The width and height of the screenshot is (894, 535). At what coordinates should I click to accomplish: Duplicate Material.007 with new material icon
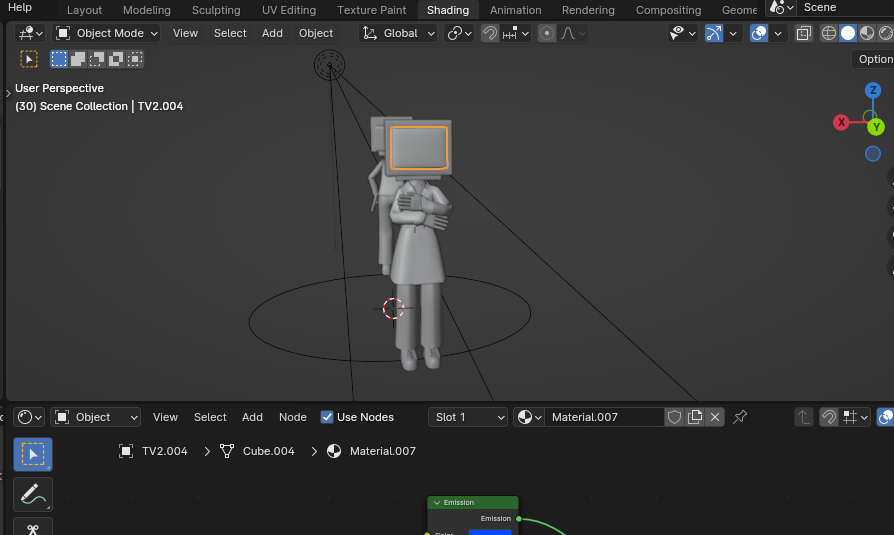(695, 417)
